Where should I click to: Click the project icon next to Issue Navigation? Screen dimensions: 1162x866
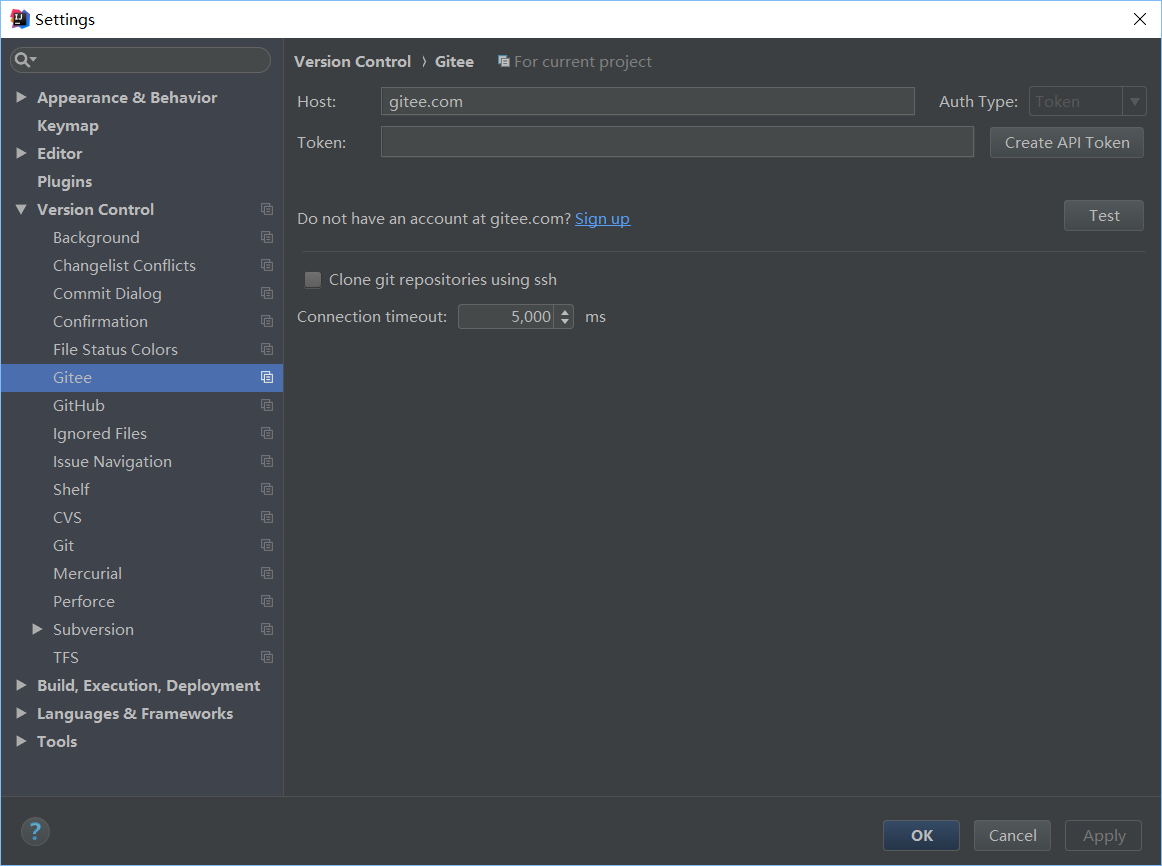(267, 462)
